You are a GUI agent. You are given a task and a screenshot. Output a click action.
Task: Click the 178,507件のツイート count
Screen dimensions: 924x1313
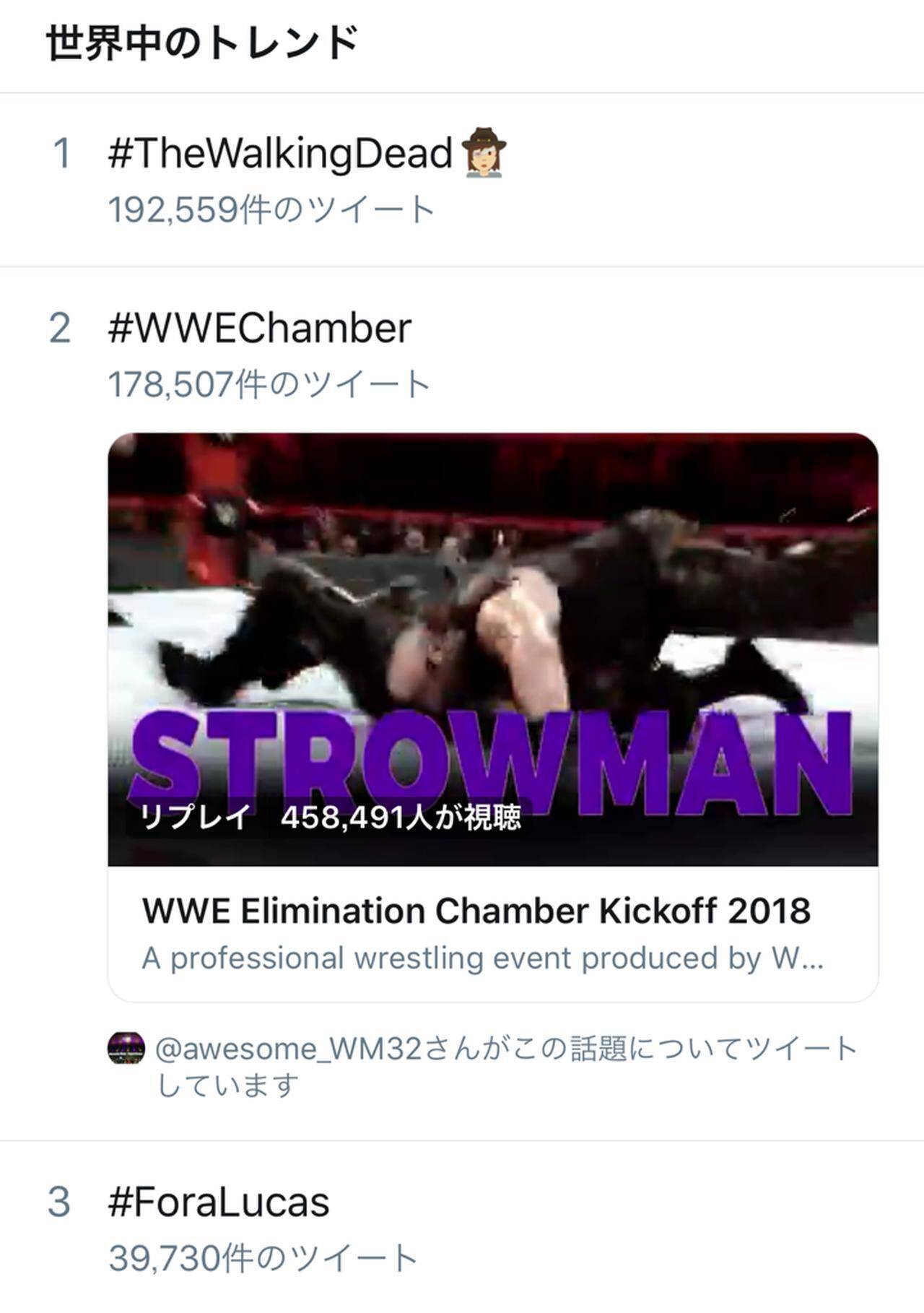pyautogui.click(x=269, y=384)
